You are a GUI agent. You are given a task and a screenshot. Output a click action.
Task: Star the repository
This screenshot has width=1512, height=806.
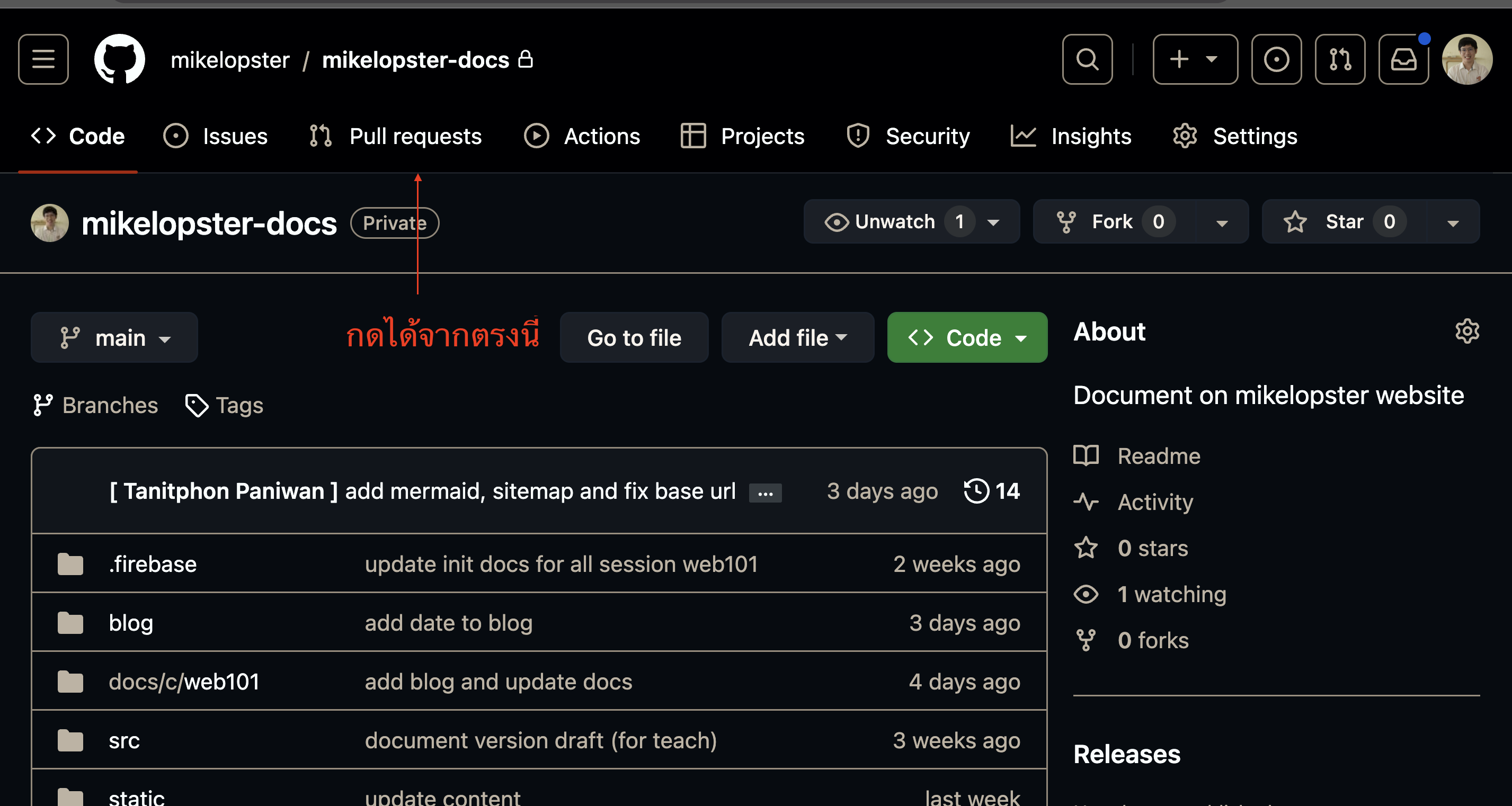1344,222
